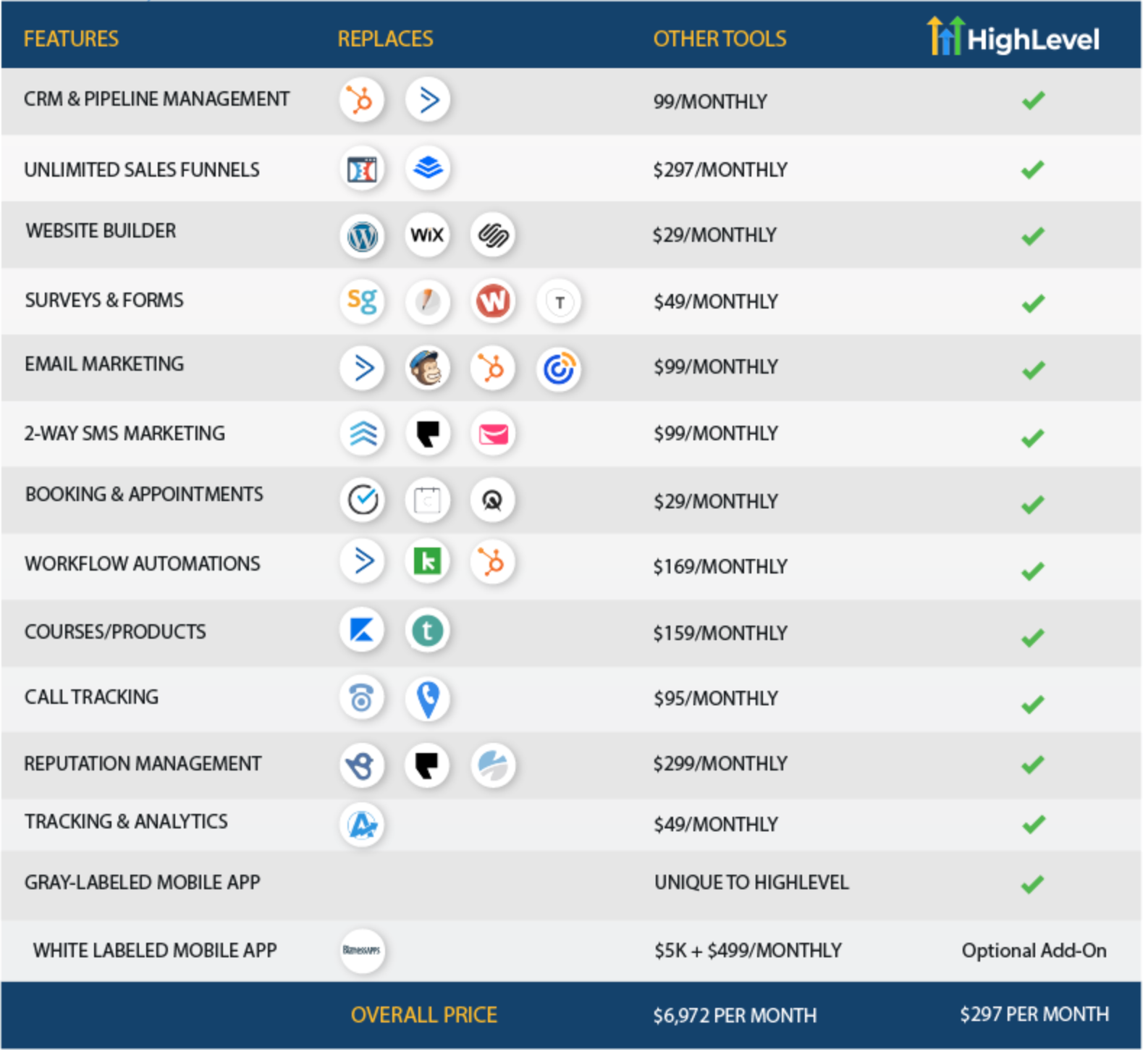Click 'TRACKING & ANALYTICS' label
Image resolution: width=1148 pixels, height=1063 pixels.
point(126,822)
